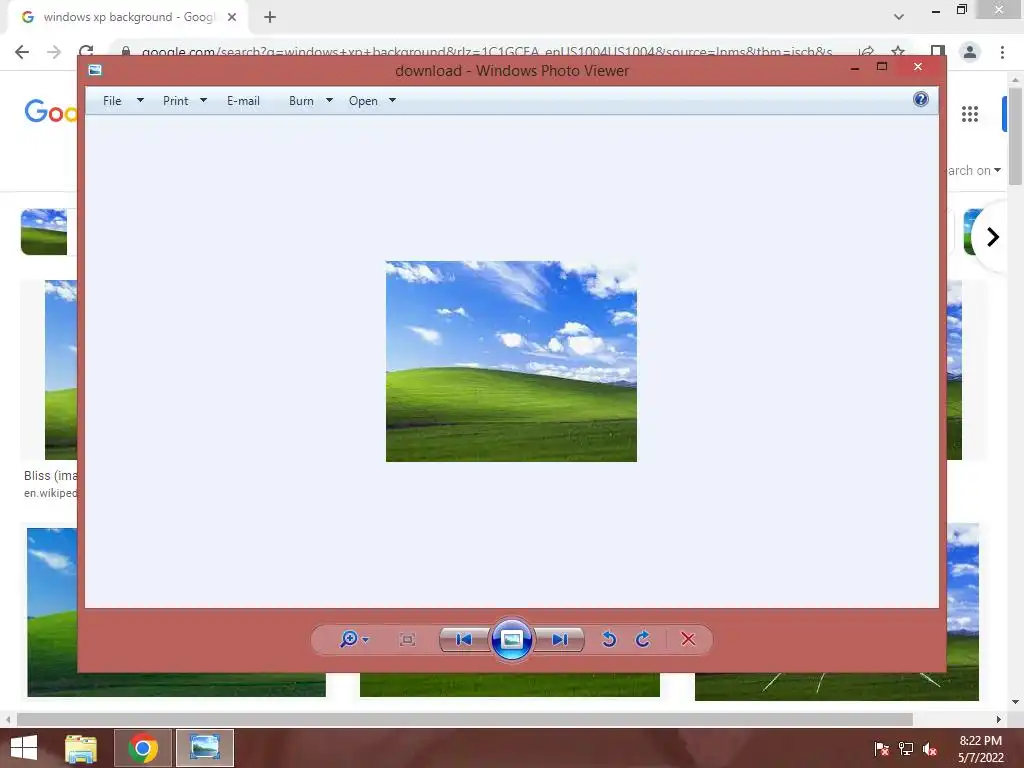1024x768 pixels.
Task: Click the displayed Bliss photo
Action: point(511,361)
